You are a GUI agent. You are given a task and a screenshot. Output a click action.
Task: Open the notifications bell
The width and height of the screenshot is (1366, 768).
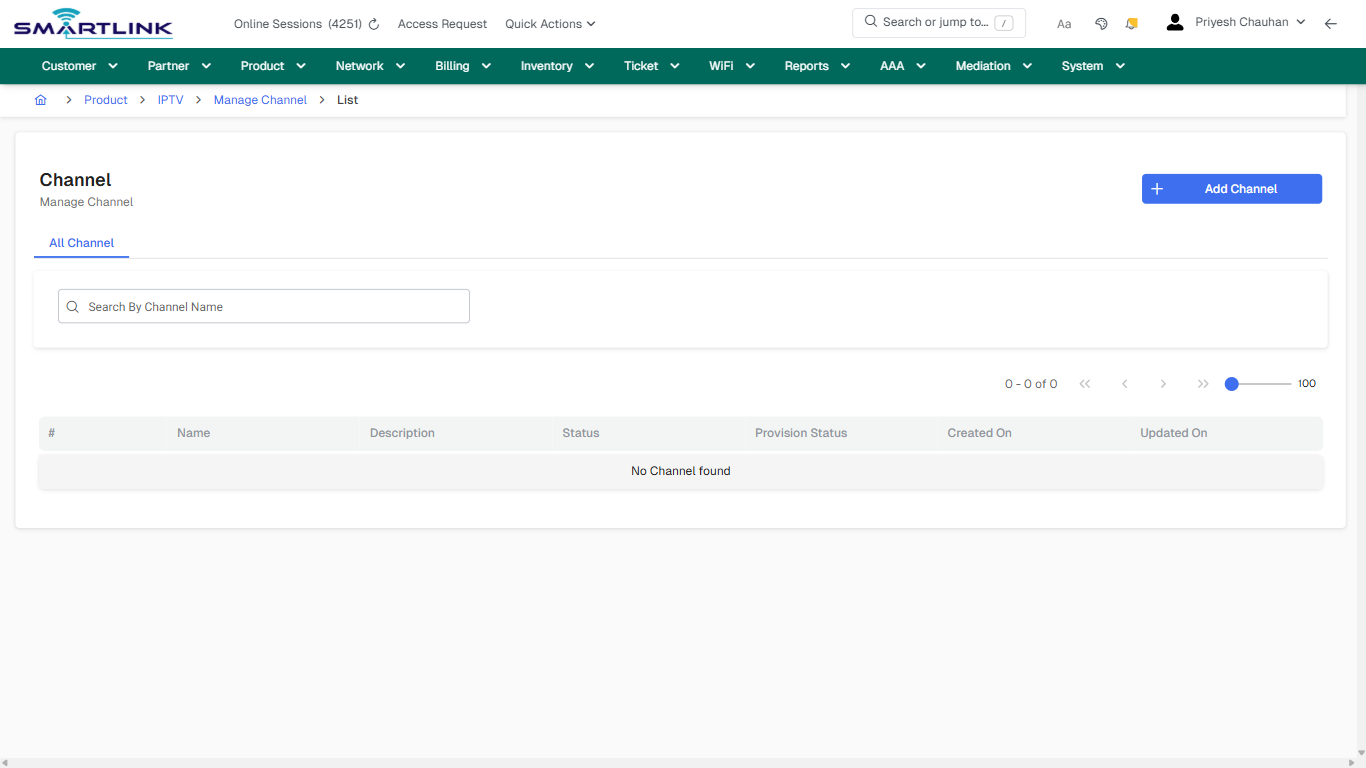click(1131, 23)
